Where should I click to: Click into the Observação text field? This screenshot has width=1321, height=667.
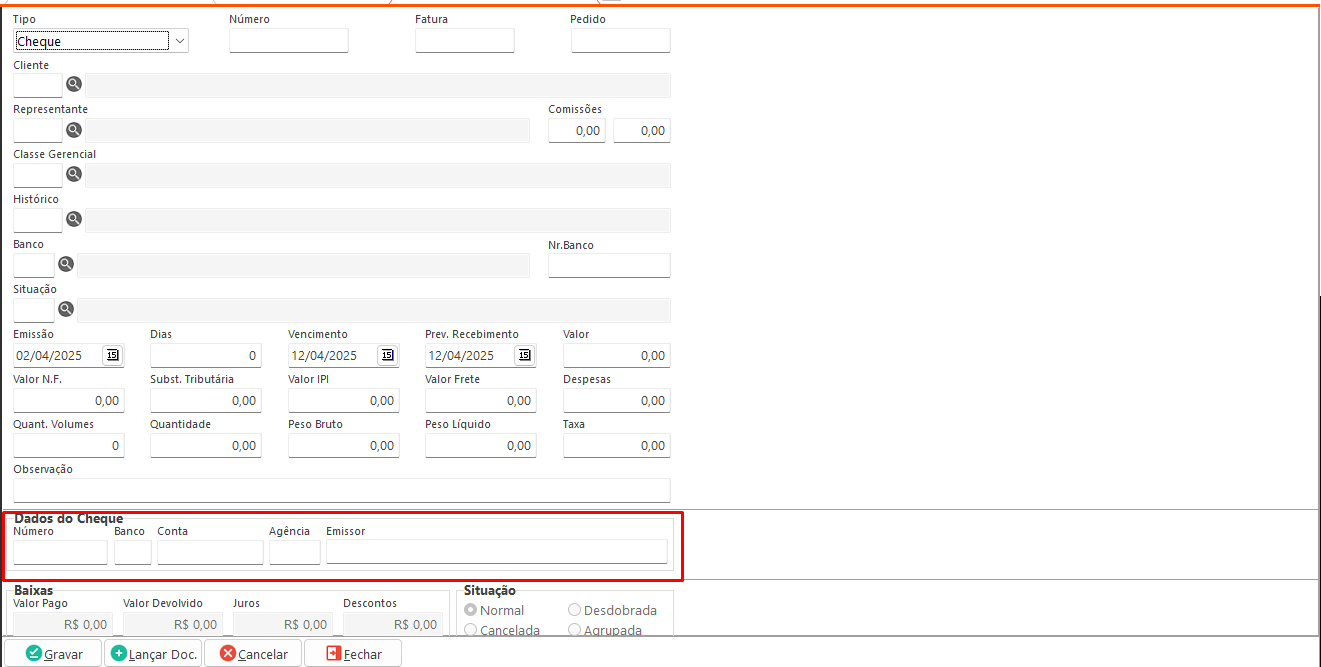click(x=341, y=490)
